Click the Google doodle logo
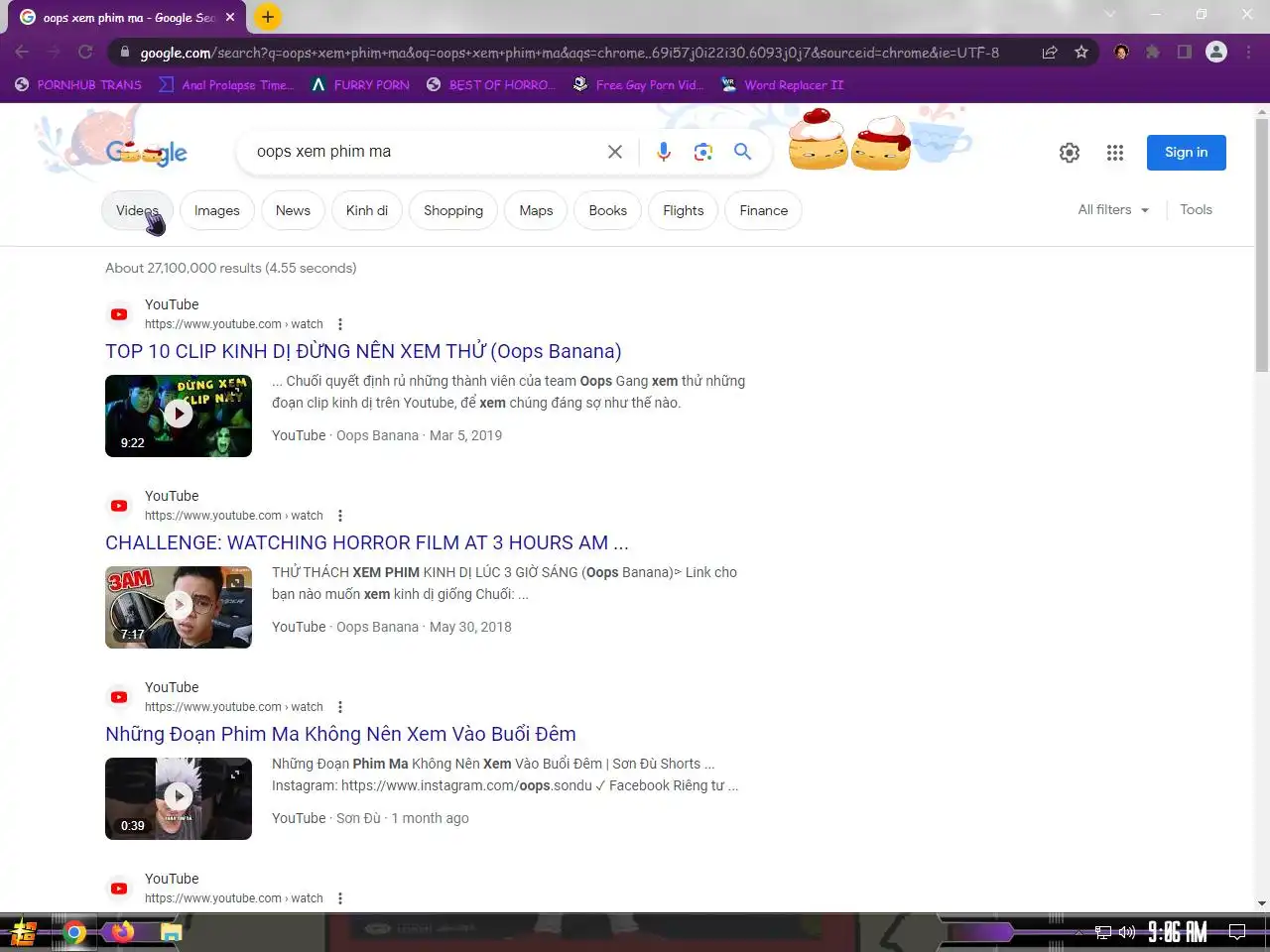The height and width of the screenshot is (952, 1270). coord(147,153)
